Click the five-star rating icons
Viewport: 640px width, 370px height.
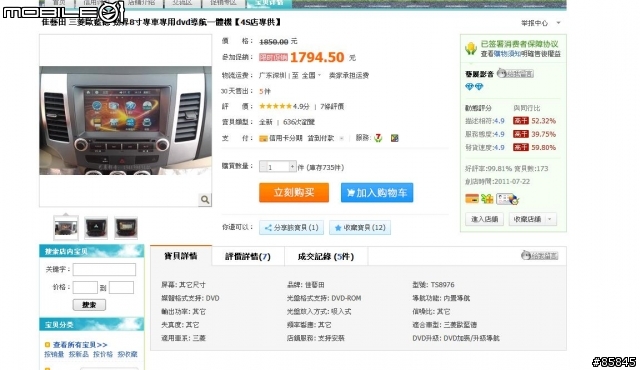pos(276,106)
